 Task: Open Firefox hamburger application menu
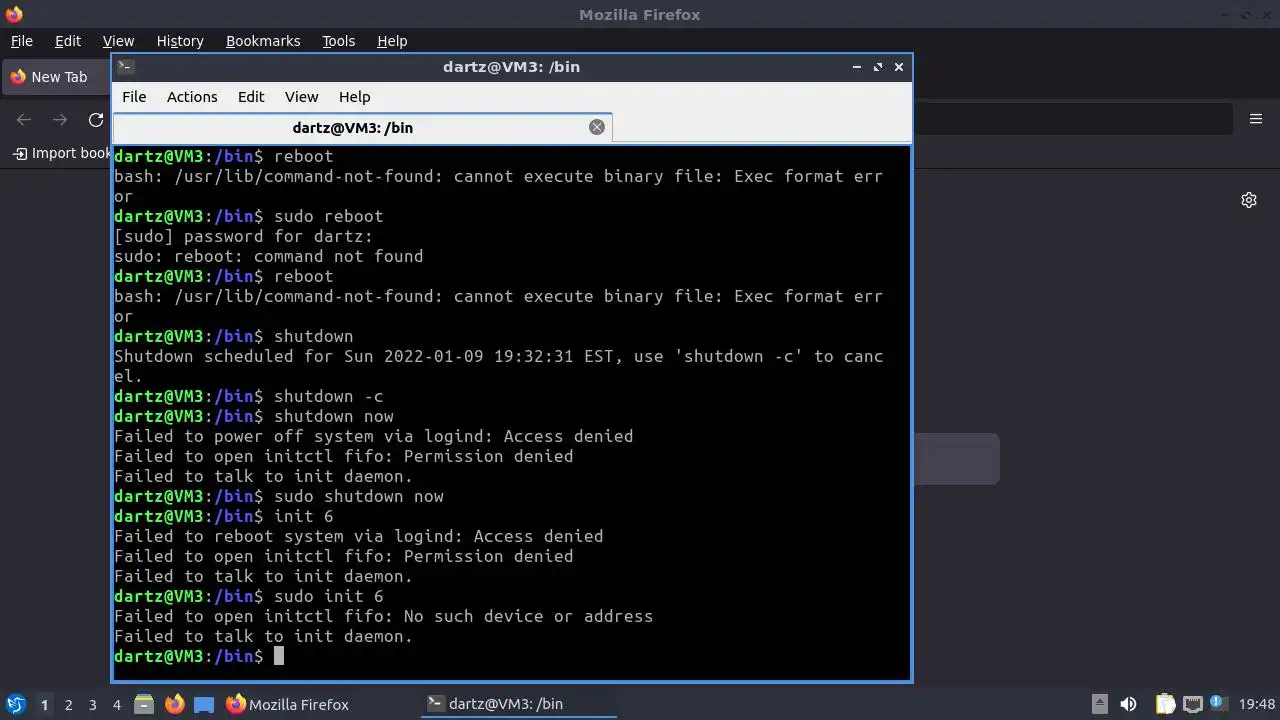click(x=1256, y=119)
